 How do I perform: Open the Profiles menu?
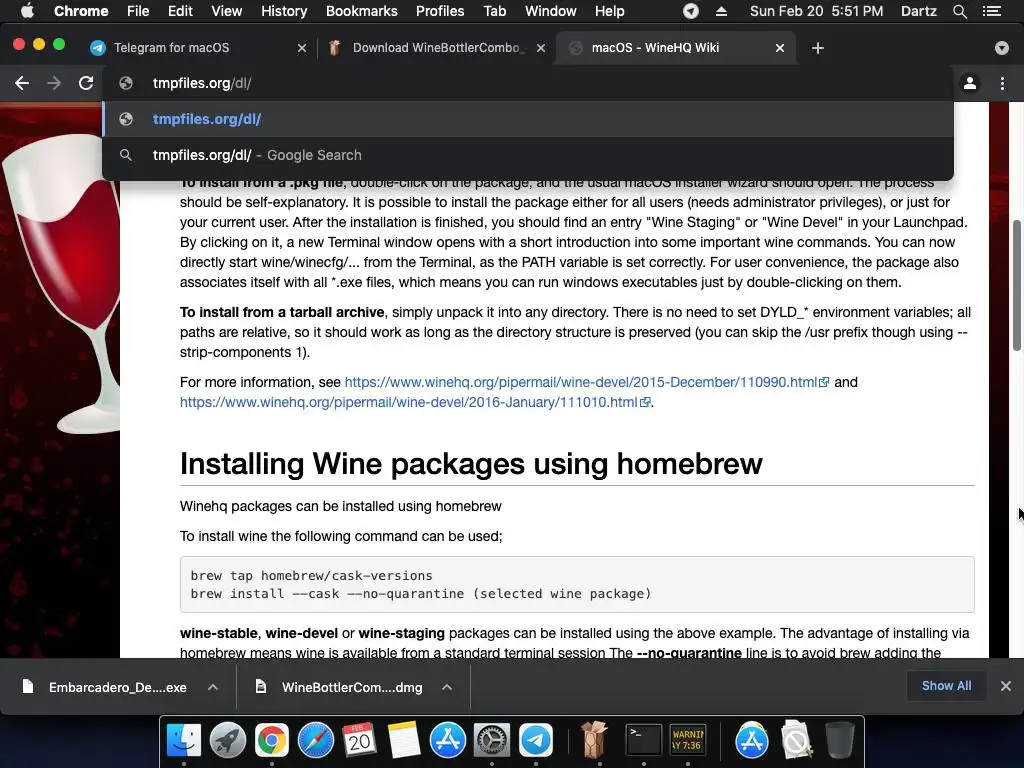440,11
